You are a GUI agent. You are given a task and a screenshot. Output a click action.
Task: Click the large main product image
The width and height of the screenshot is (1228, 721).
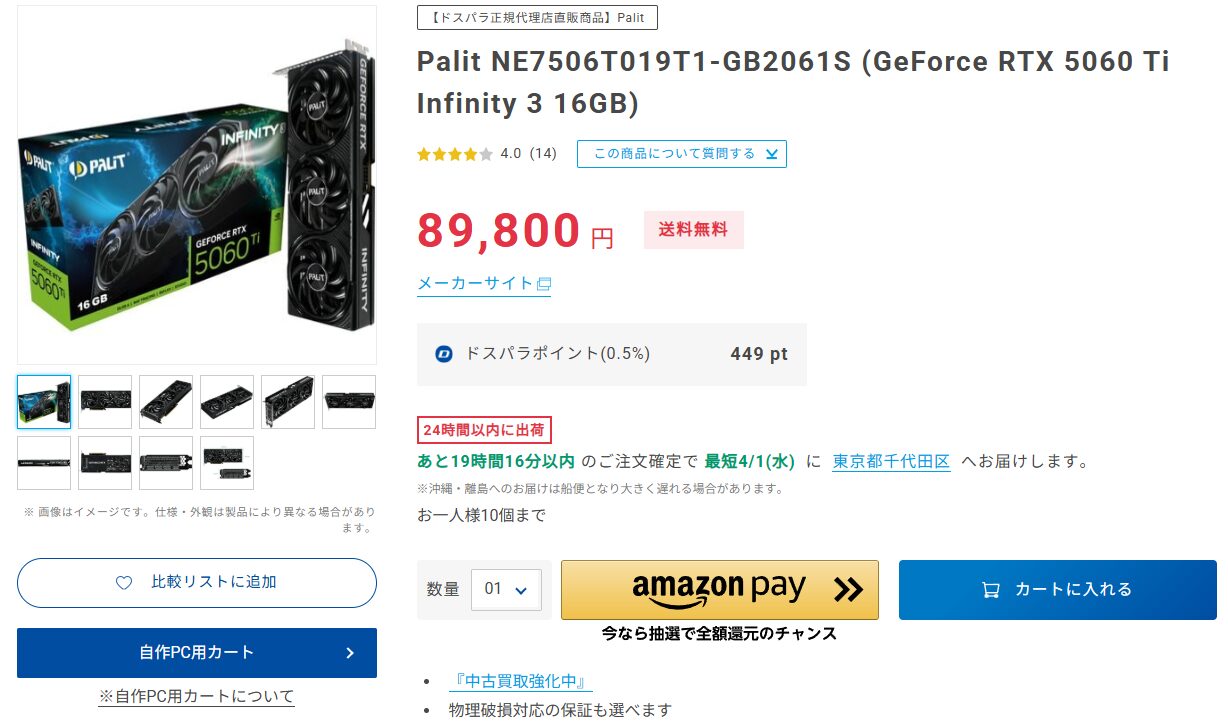tap(197, 185)
